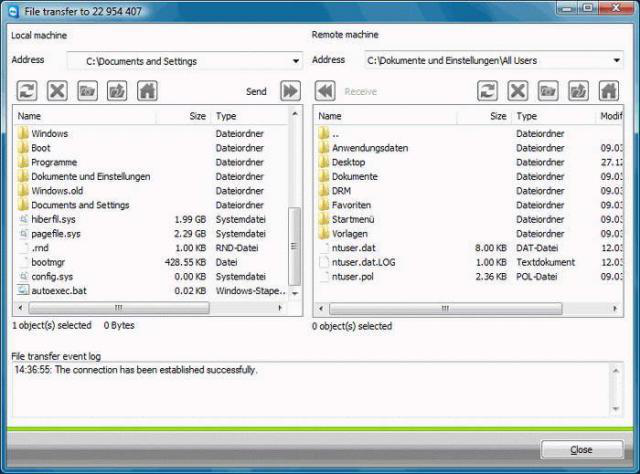Sort remote list by Type column

click(x=554, y=116)
